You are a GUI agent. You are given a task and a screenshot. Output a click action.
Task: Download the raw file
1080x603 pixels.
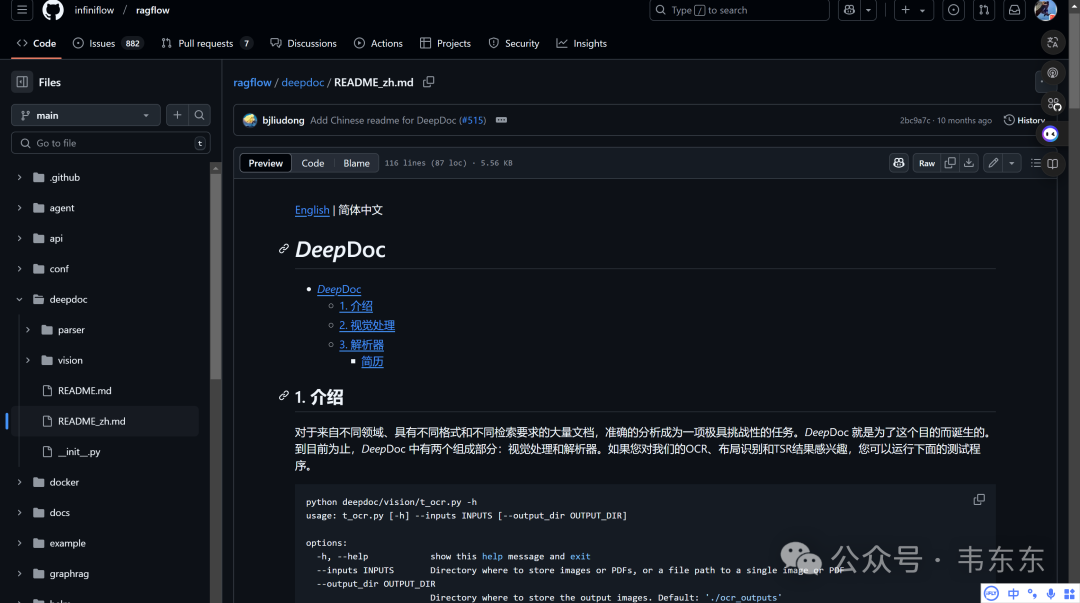pos(969,163)
